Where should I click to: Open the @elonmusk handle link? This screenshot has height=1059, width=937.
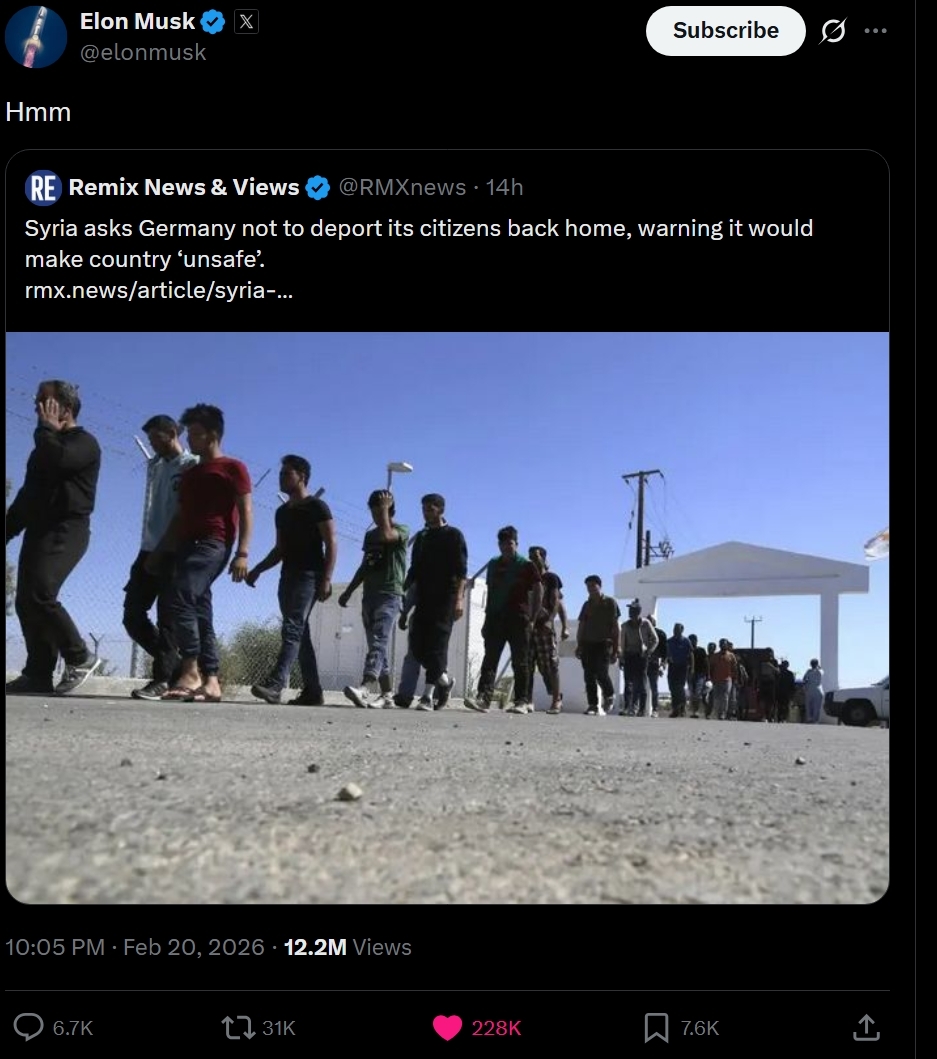pyautogui.click(x=143, y=52)
